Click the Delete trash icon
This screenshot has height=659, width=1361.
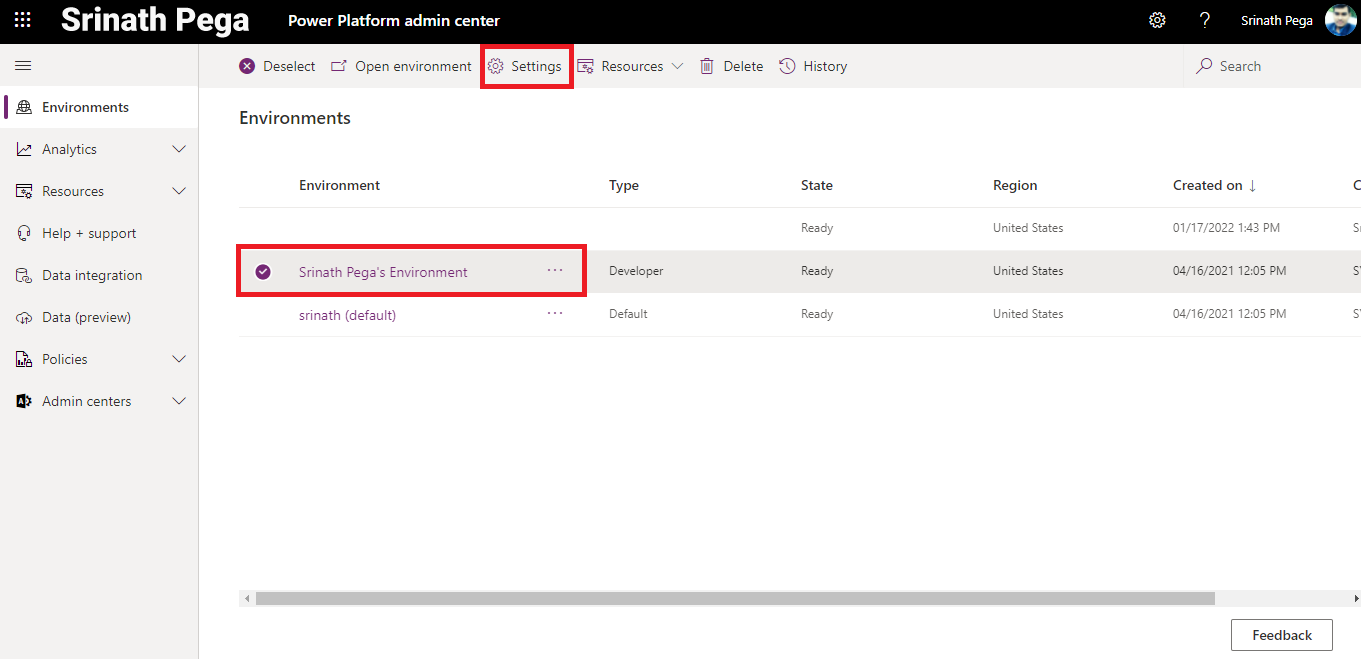(x=707, y=66)
